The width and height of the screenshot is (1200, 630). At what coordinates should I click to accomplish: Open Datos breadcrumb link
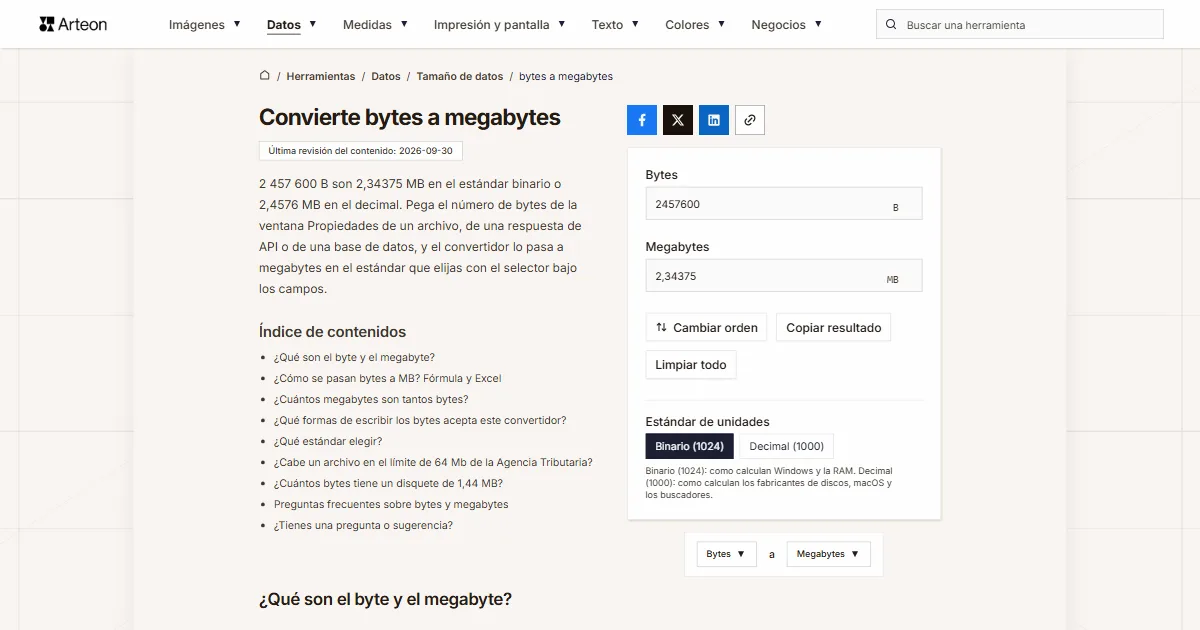[386, 76]
